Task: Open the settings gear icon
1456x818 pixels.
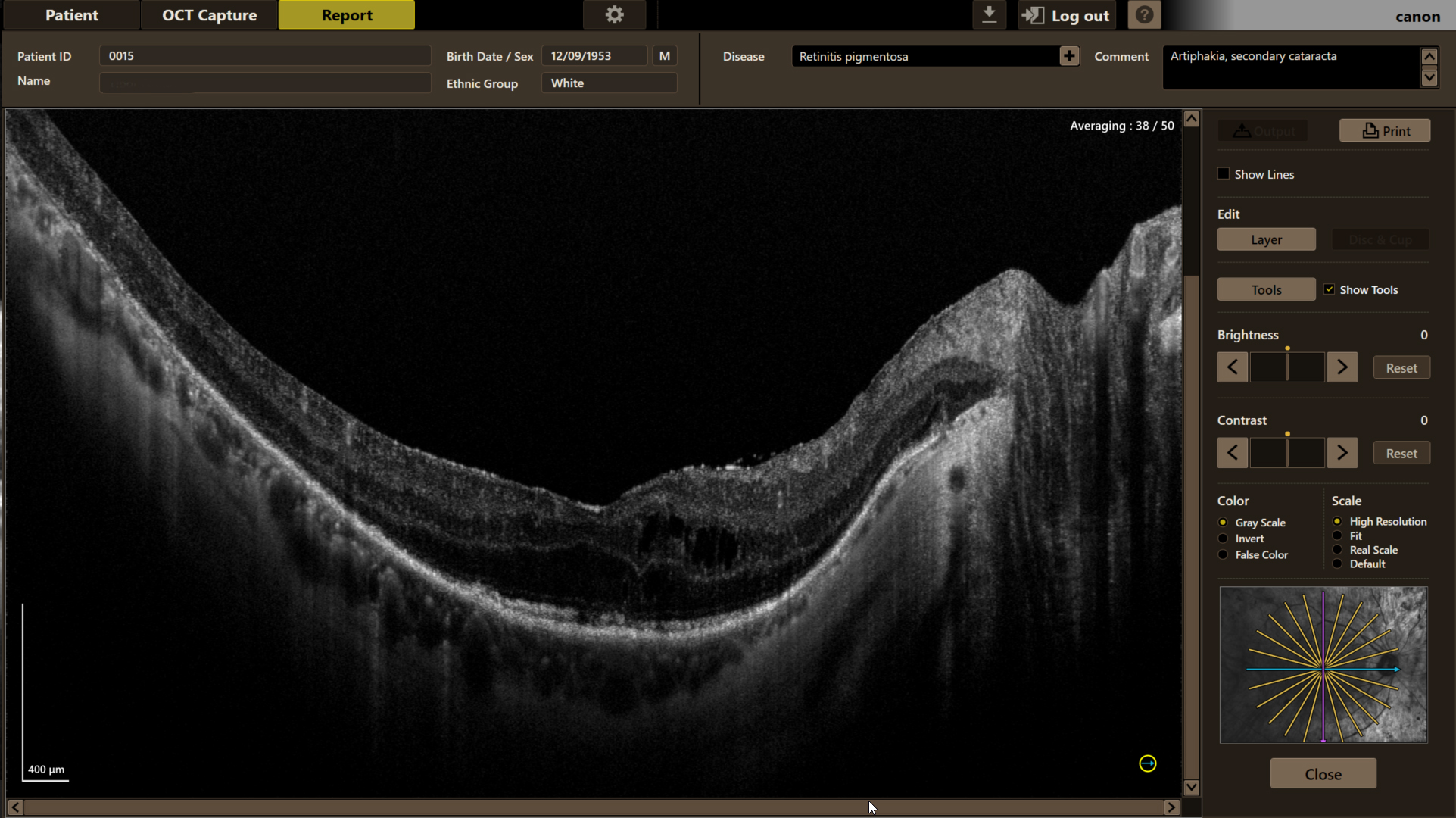Action: pyautogui.click(x=614, y=15)
